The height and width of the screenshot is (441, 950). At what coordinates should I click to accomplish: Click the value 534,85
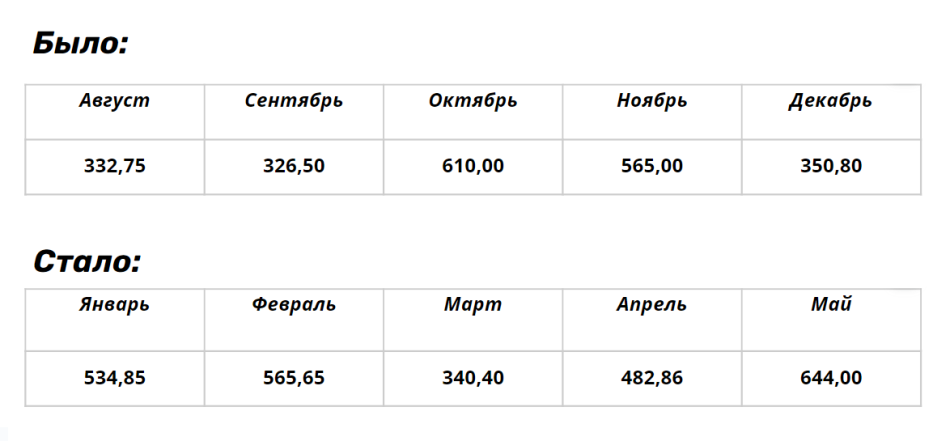115,378
